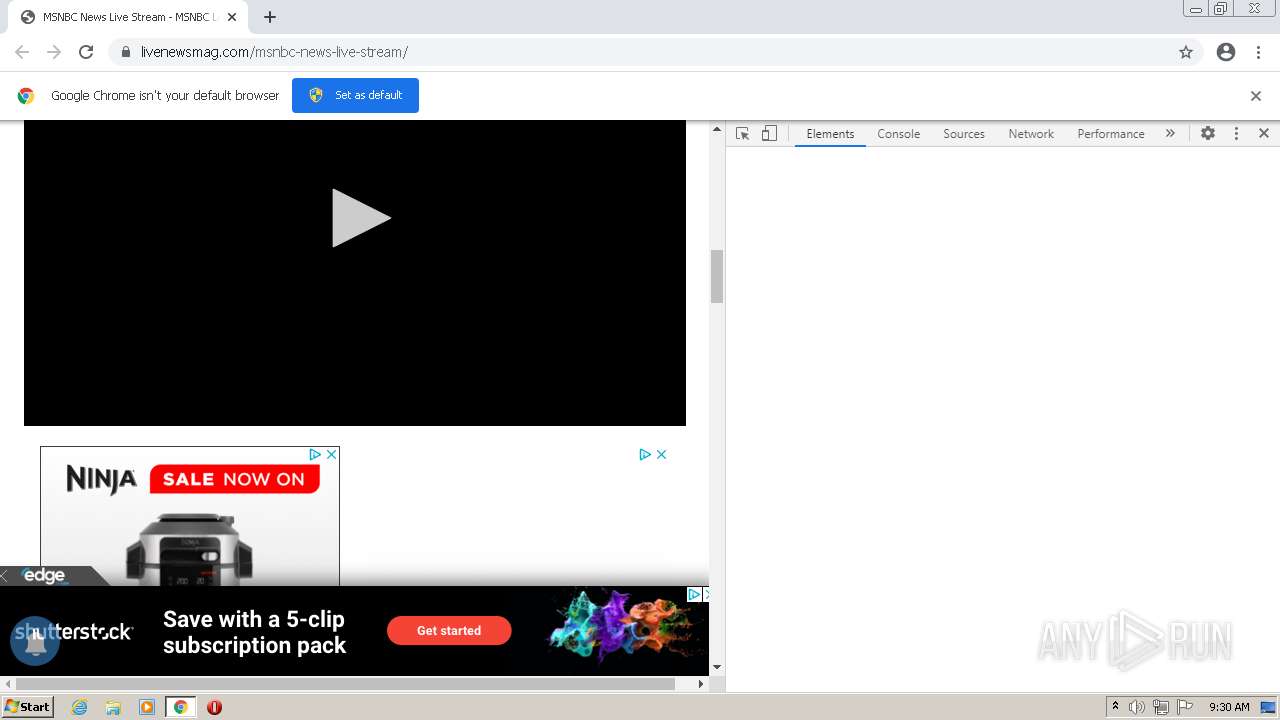The height and width of the screenshot is (720, 1280).
Task: Show hidden system tray icons
Action: (x=1116, y=707)
